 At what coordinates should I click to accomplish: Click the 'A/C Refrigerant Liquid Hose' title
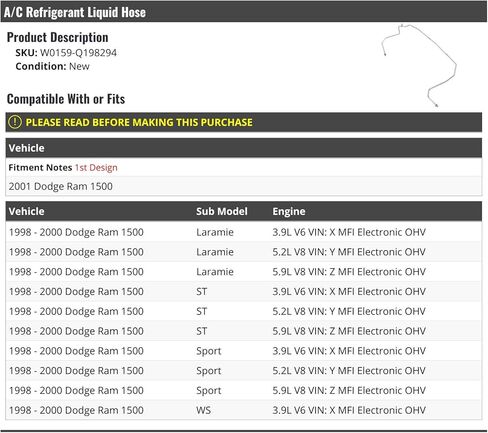pyautogui.click(x=75, y=12)
